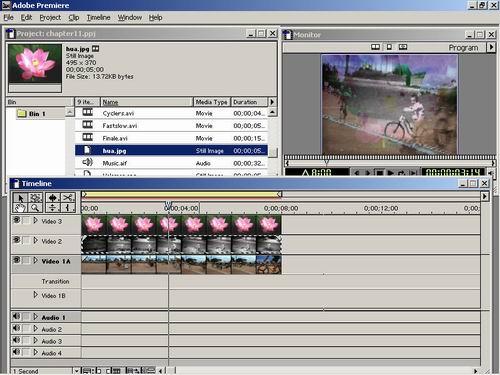500x375 pixels.
Task: Select the Selection arrow tool
Action: [20, 198]
